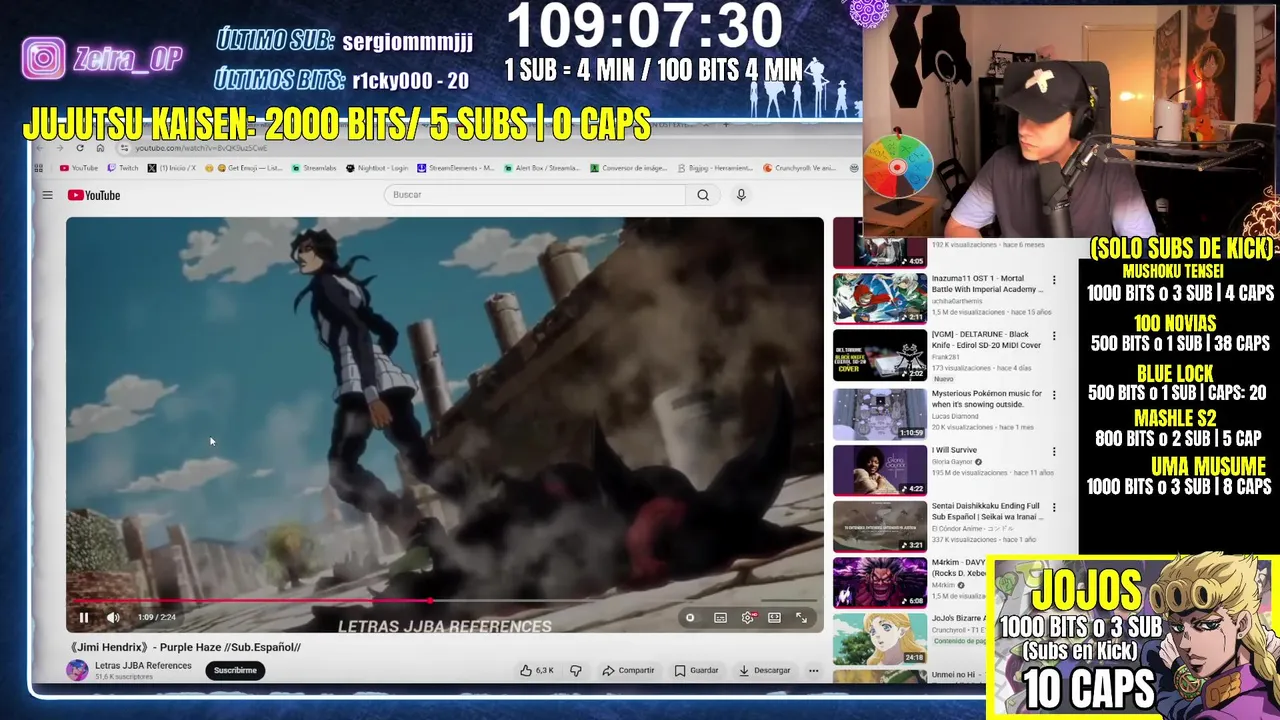Click Gloria Gaynor channel name
Image resolution: width=1280 pixels, height=720 pixels.
[953, 462]
